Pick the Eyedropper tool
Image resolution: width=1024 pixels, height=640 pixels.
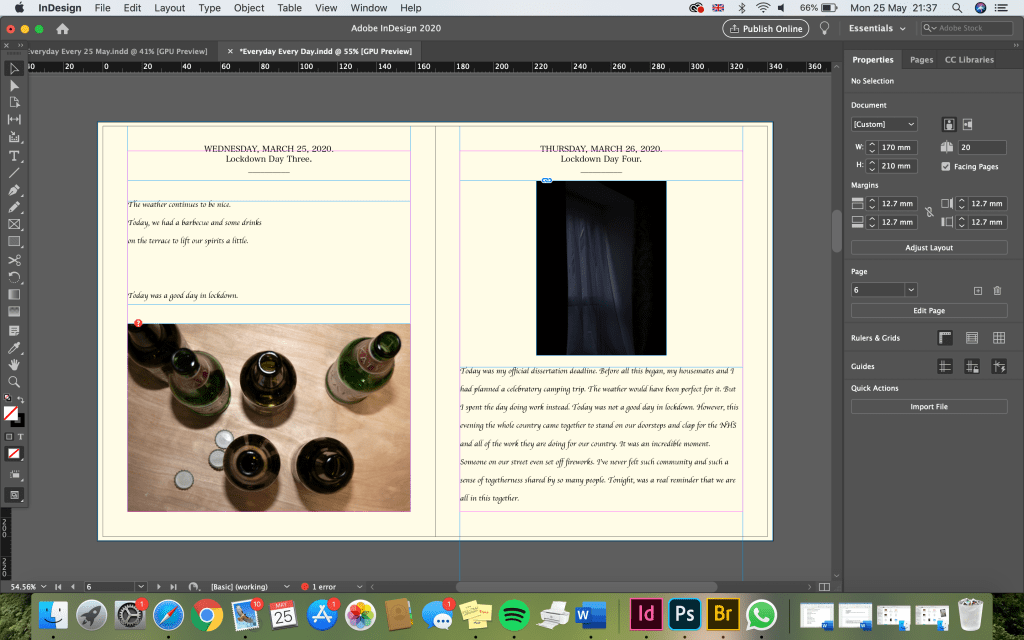(14, 346)
